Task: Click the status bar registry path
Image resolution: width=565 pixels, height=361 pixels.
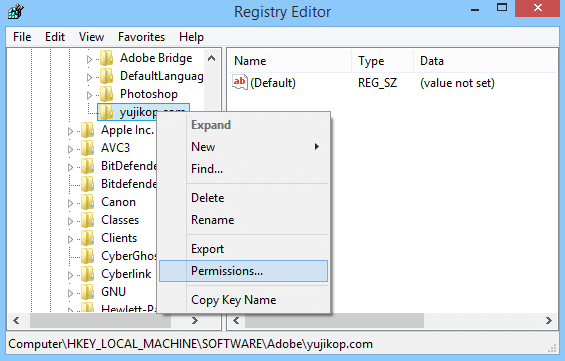Action: click(190, 344)
